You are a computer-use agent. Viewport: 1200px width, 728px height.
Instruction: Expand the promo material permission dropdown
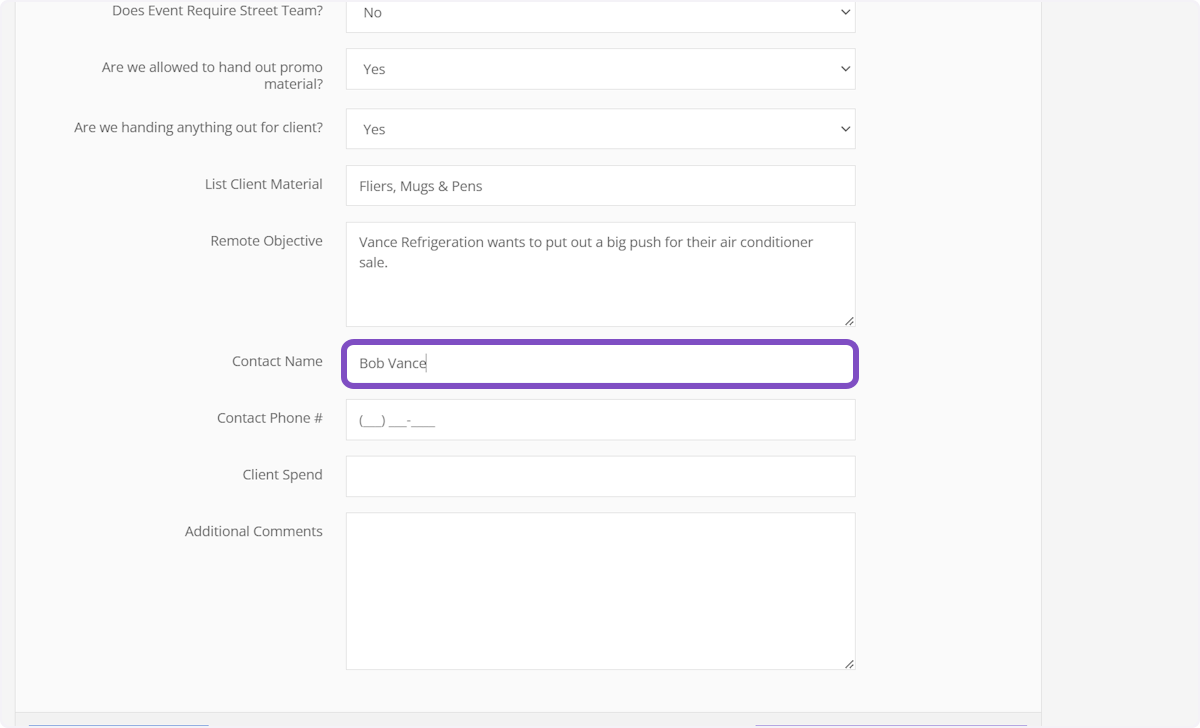[x=600, y=69]
